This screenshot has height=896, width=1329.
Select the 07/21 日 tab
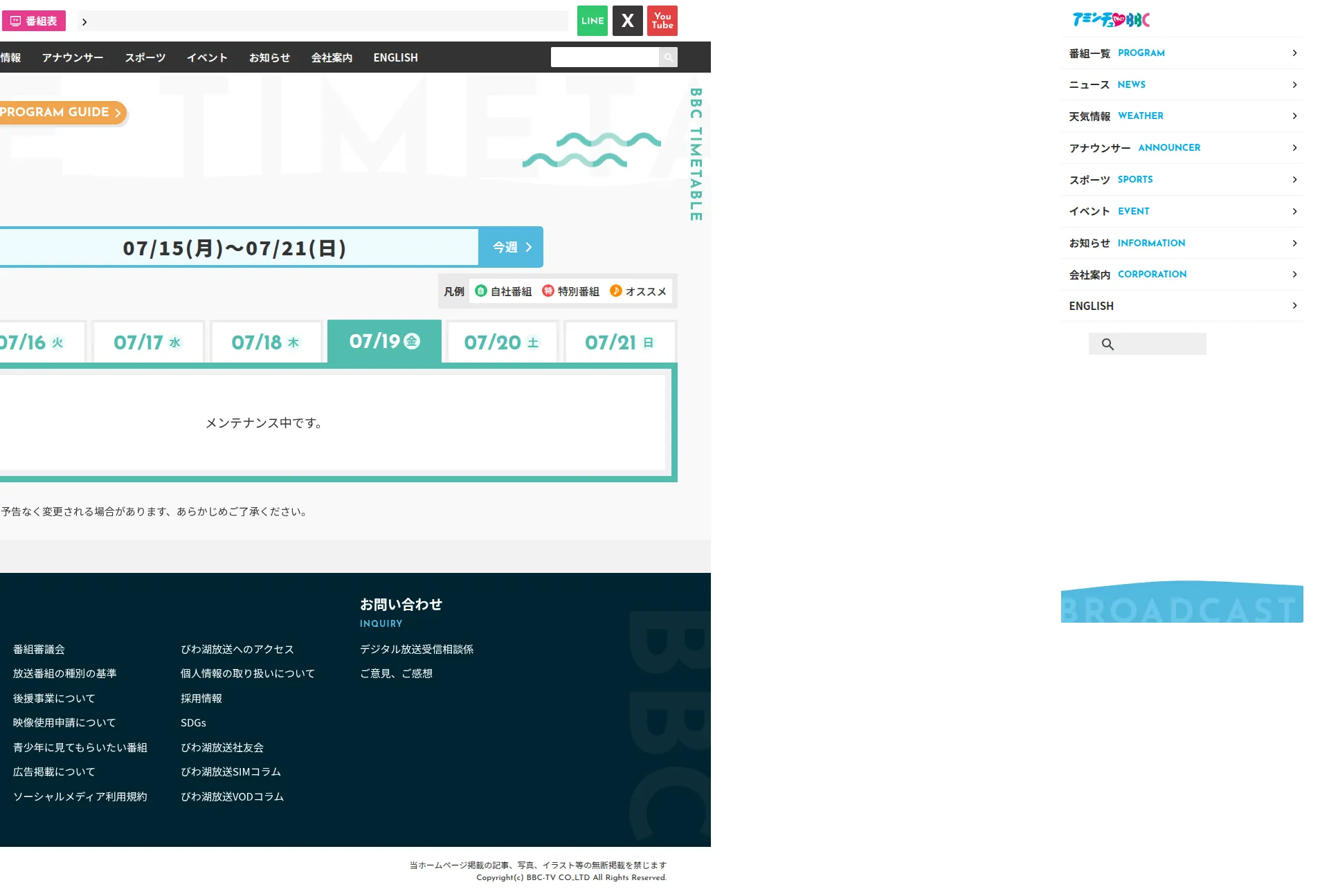(620, 342)
